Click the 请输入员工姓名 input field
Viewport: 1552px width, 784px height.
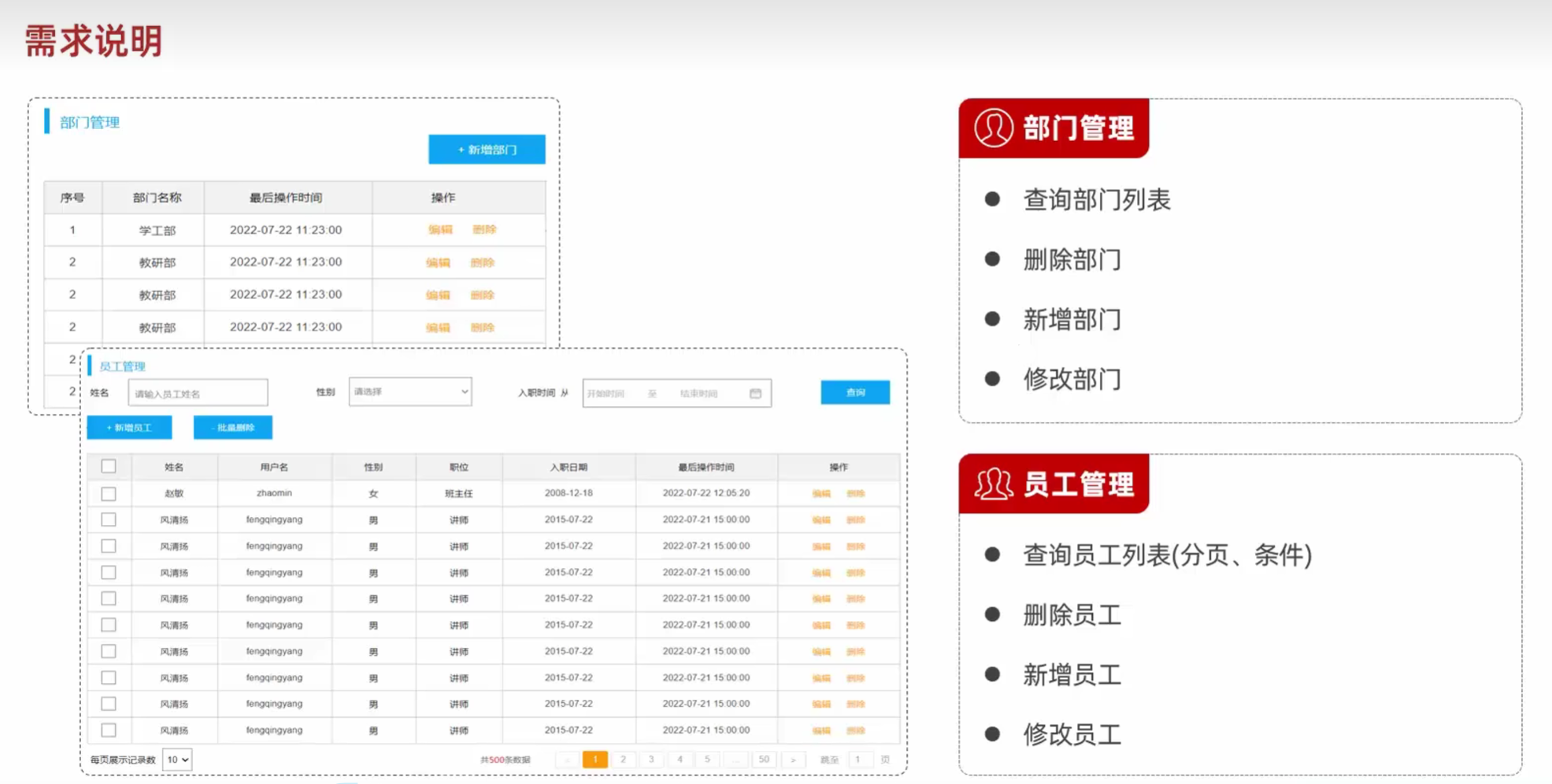(198, 391)
